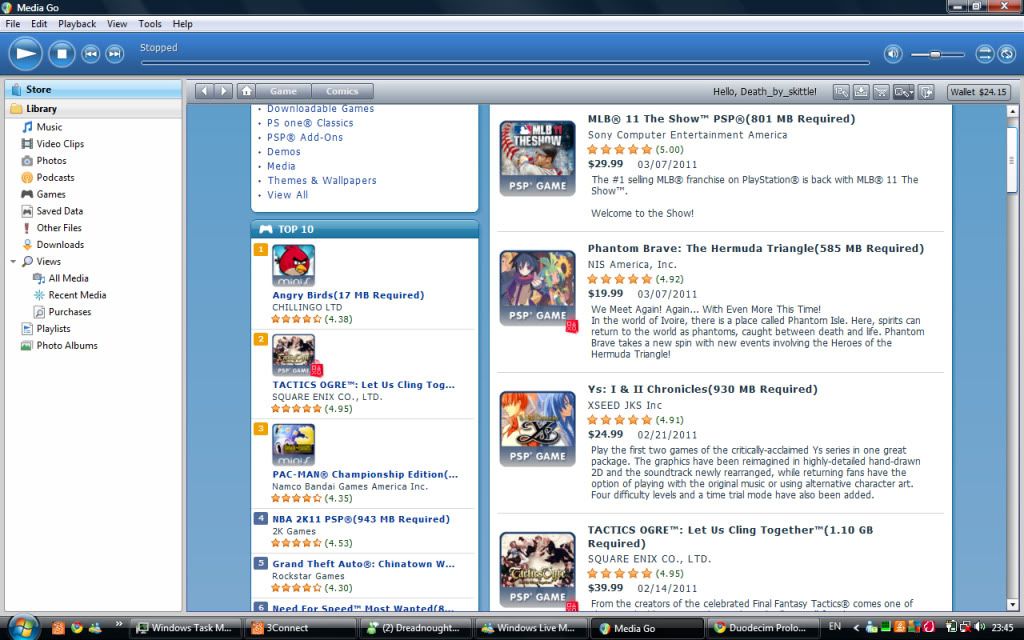Switch to the Game store tab

click(283, 91)
